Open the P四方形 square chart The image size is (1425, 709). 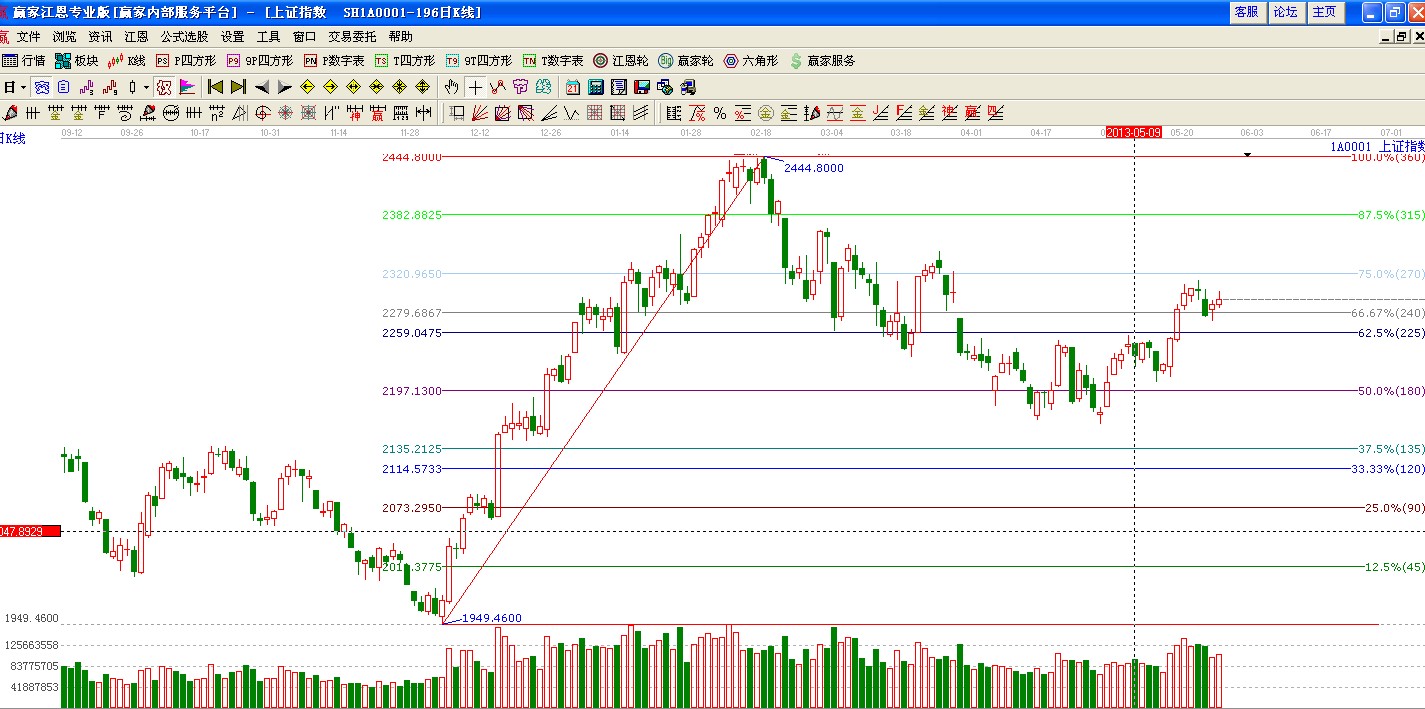[185, 61]
